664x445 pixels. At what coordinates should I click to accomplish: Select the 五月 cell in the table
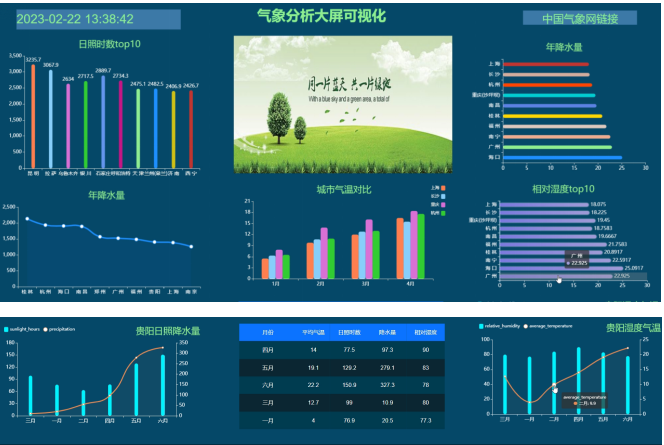point(268,368)
